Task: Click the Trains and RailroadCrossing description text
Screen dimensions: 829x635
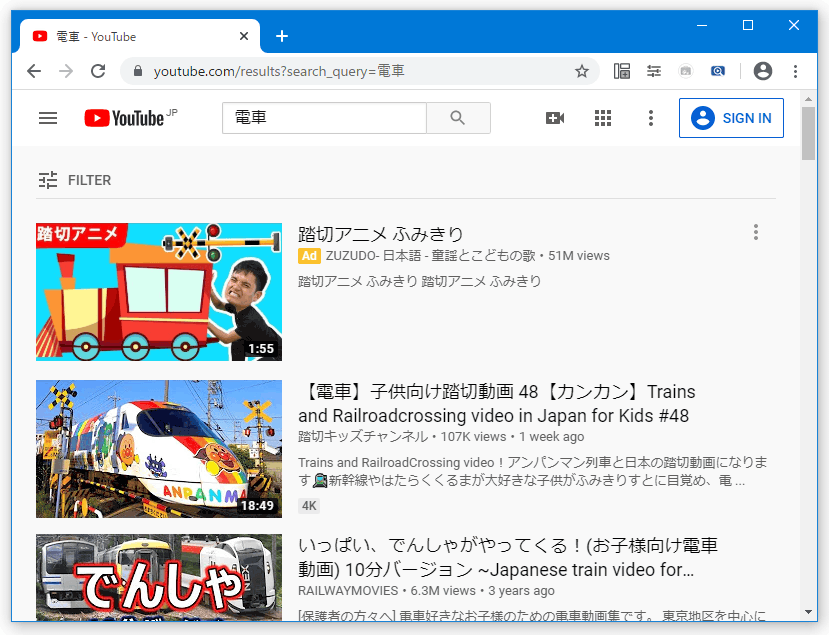Action: point(532,472)
